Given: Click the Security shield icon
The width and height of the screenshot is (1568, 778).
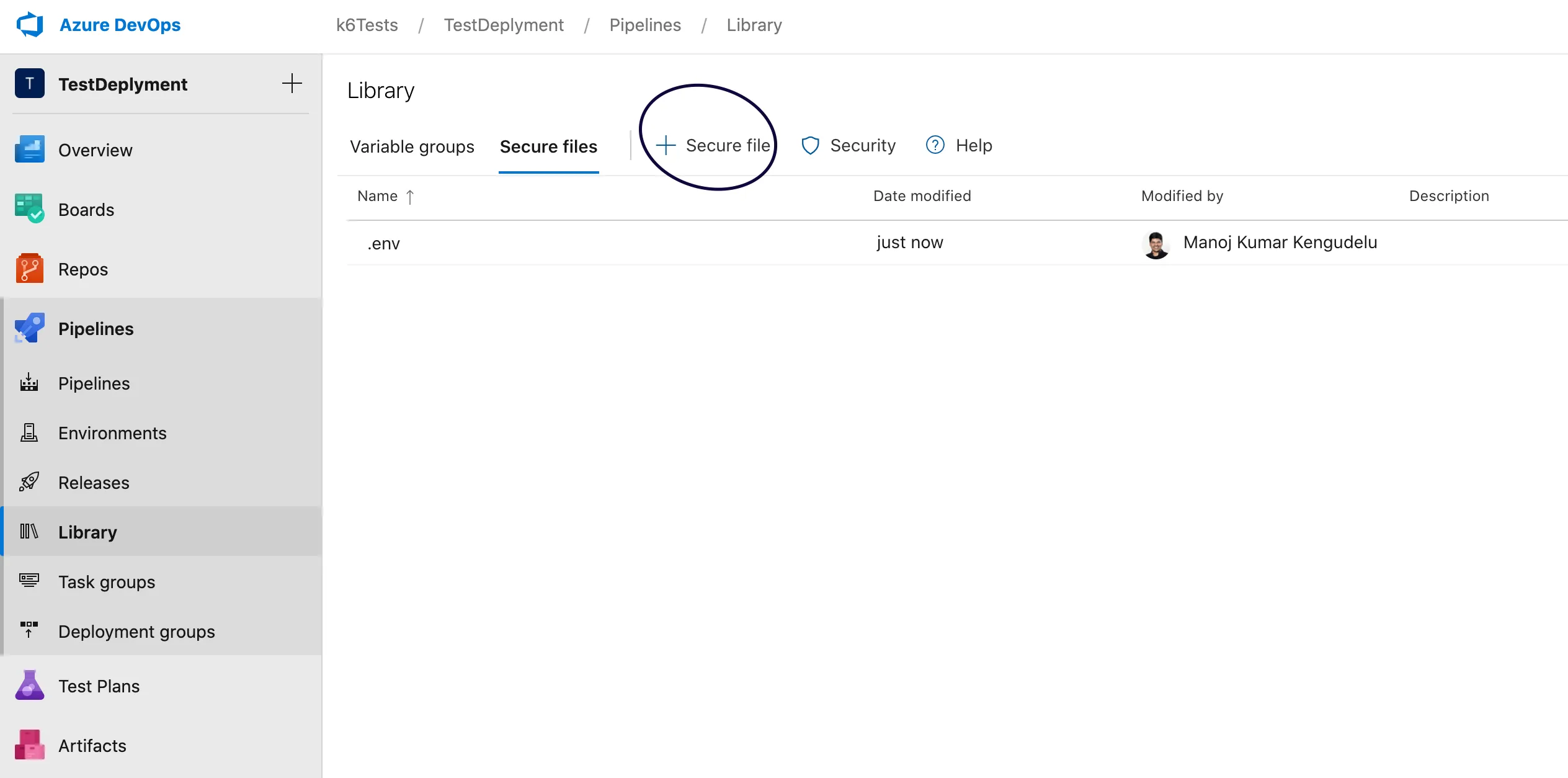Looking at the screenshot, I should coord(811,145).
